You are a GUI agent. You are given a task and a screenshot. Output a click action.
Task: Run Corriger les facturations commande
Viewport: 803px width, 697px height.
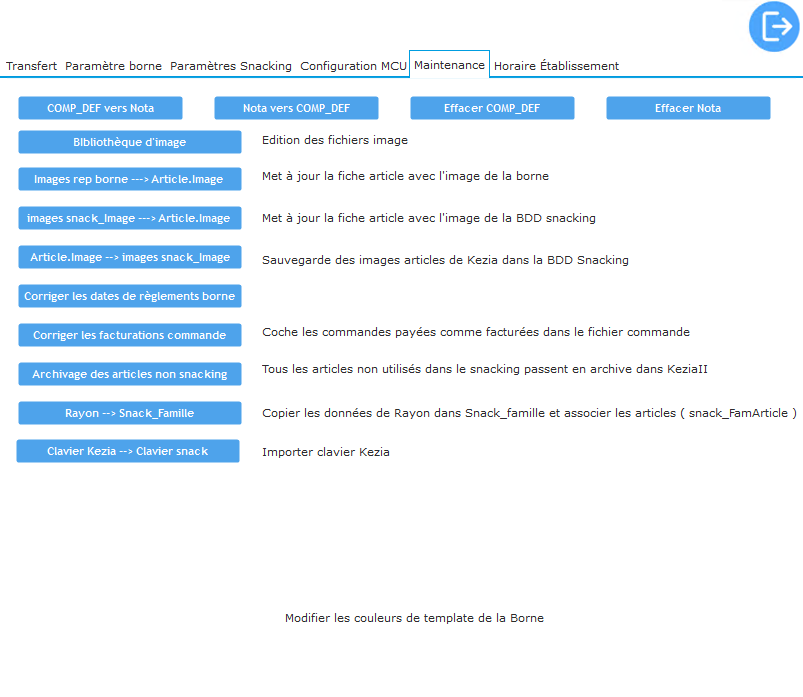click(x=130, y=335)
